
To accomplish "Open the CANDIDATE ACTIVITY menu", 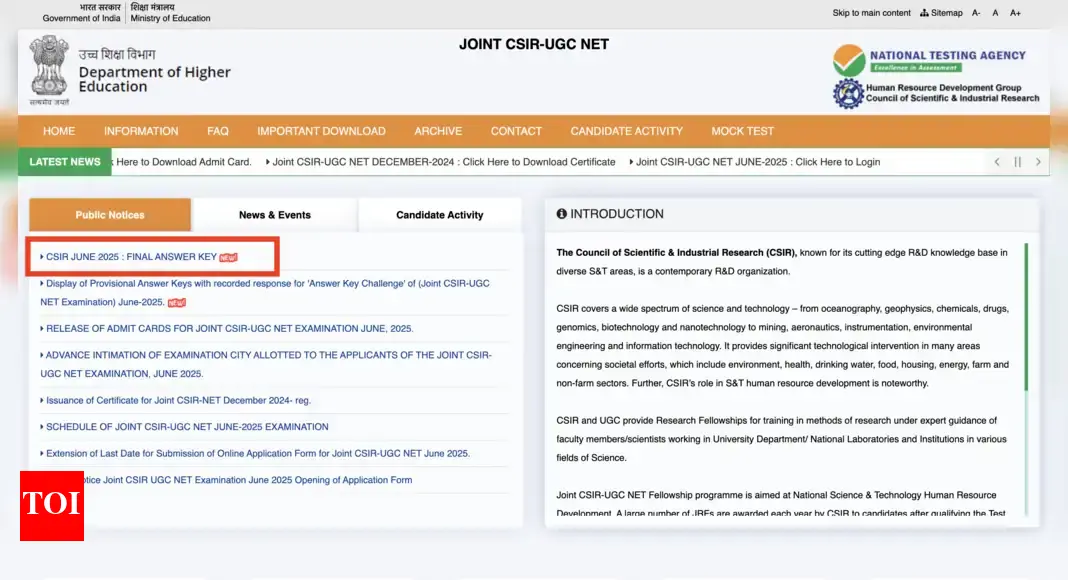I will coord(627,131).
